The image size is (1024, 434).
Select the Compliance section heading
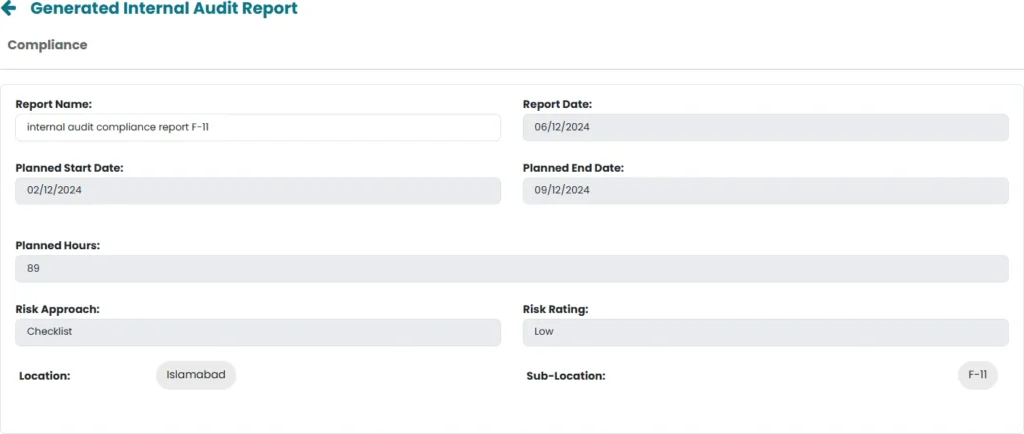pos(47,45)
